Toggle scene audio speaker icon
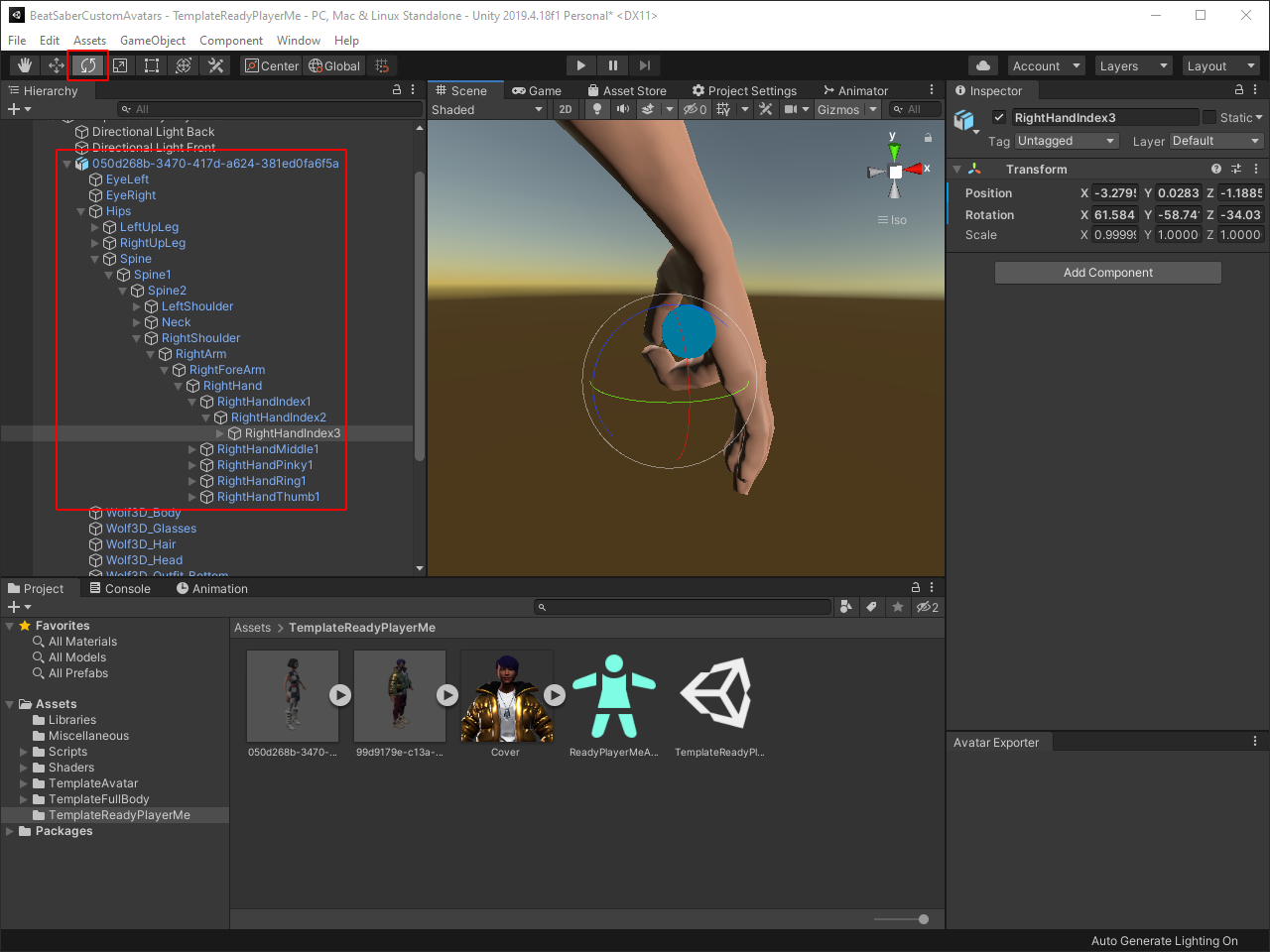The height and width of the screenshot is (952, 1270). point(622,109)
